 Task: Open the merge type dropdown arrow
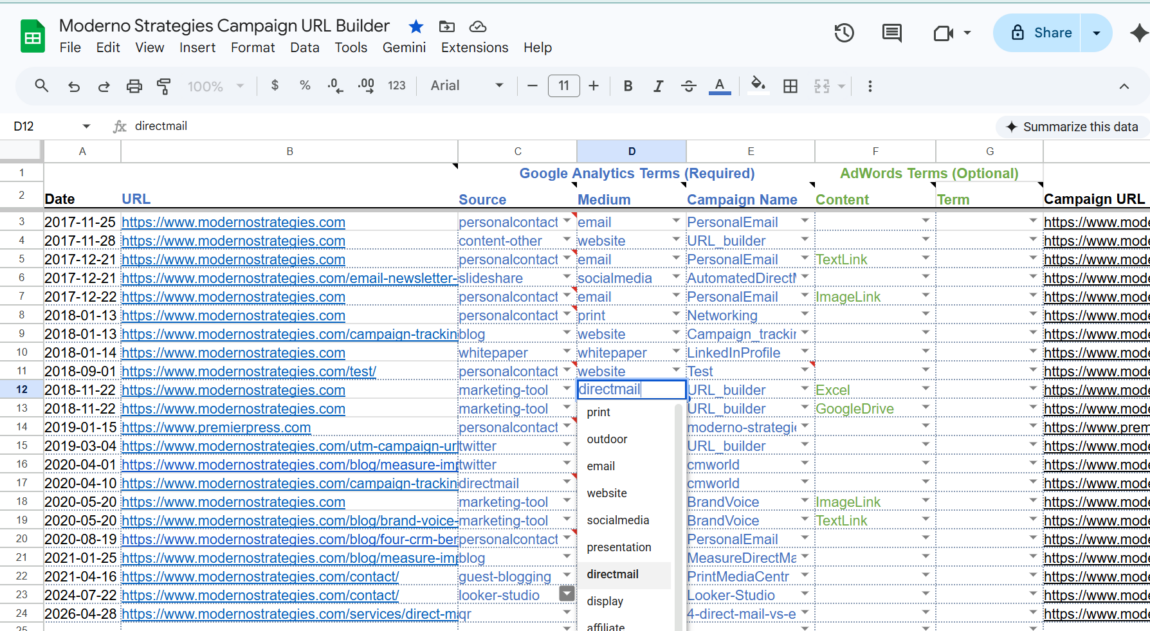841,86
